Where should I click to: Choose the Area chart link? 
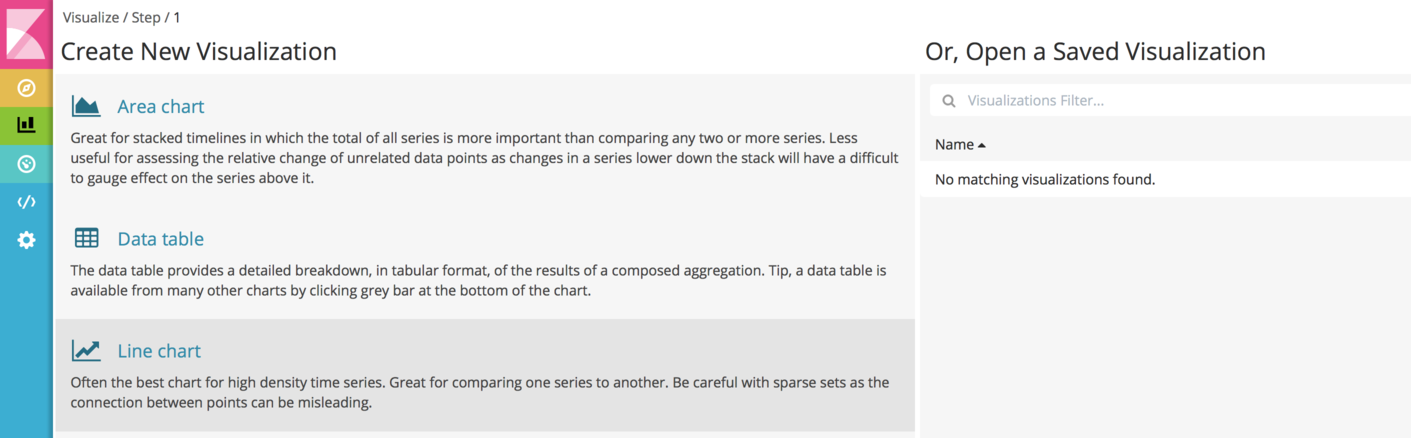click(161, 106)
